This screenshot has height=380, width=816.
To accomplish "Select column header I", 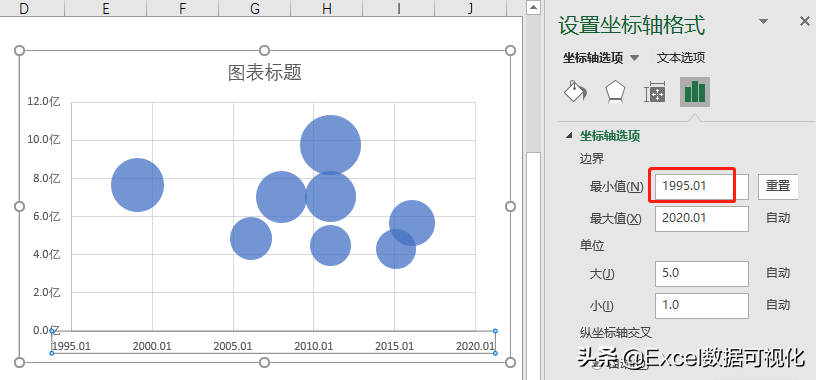I will tap(399, 7).
